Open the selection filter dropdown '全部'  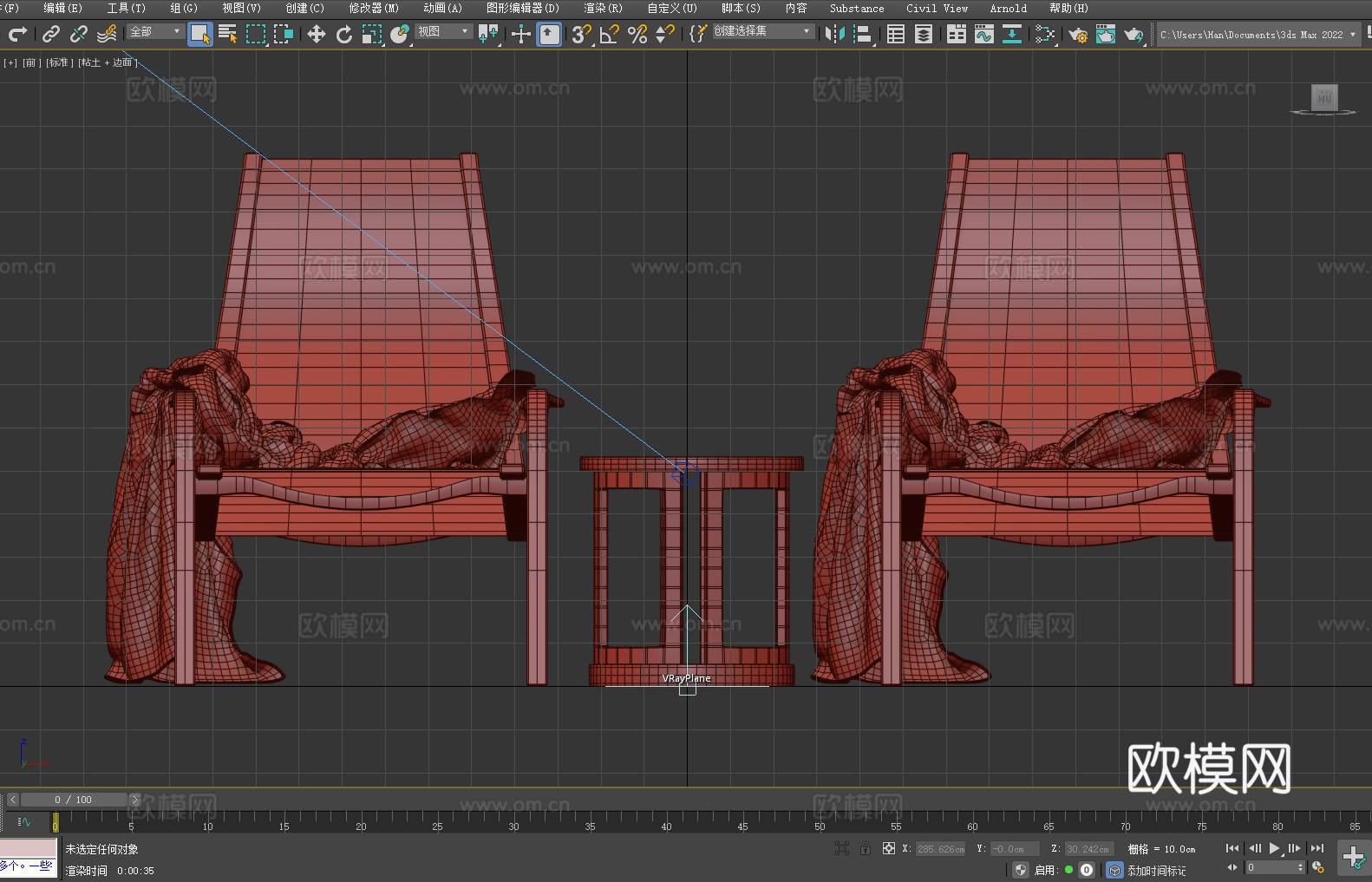point(156,32)
